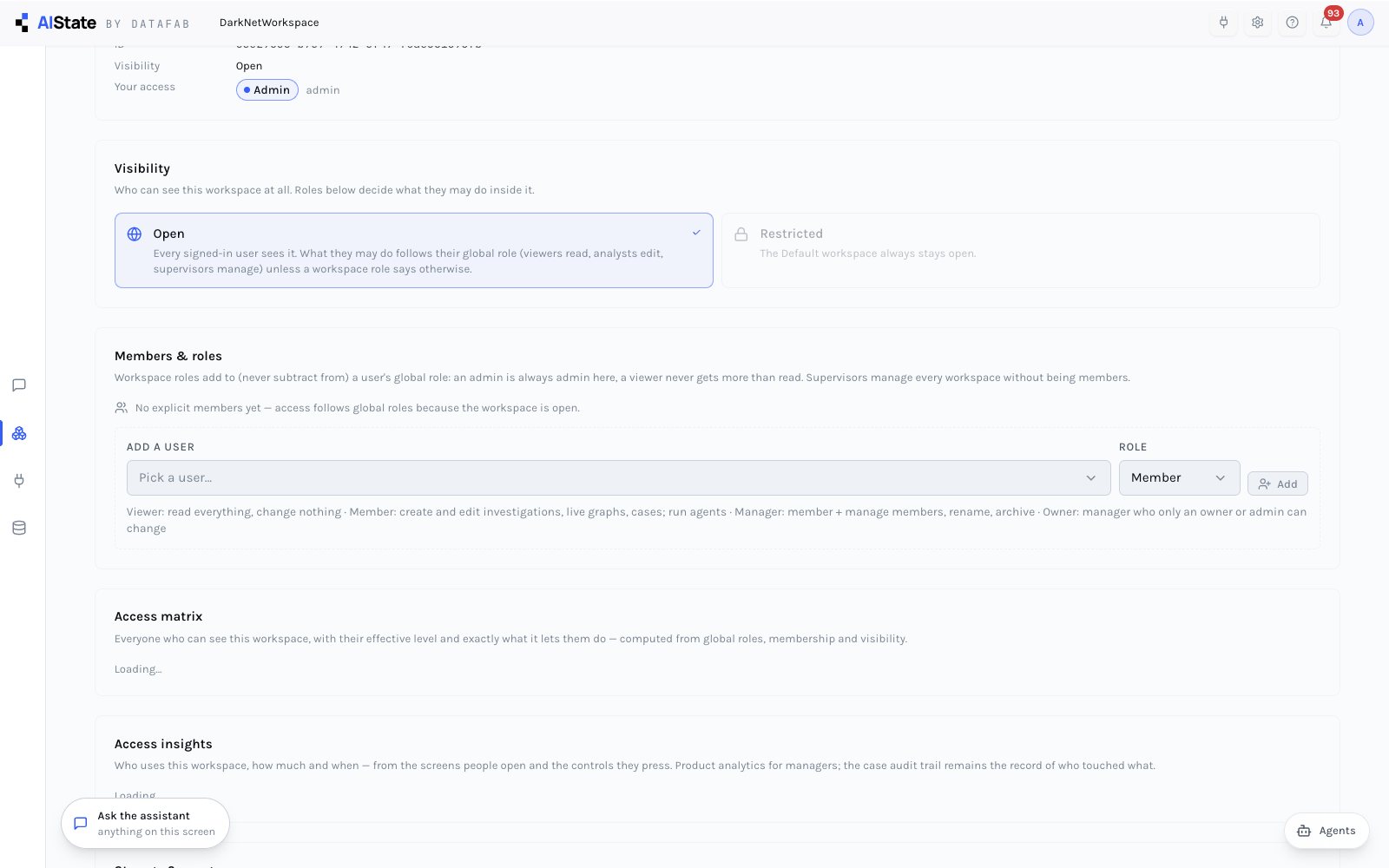The image size is (1389, 868).
Task: Open the database icon in the left sidebar
Action: [x=19, y=528]
